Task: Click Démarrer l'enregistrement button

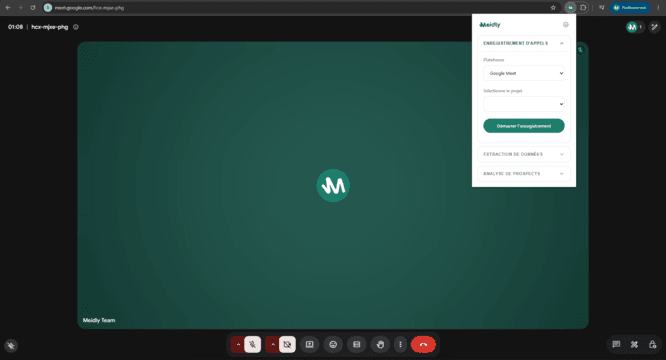Action: coord(524,126)
